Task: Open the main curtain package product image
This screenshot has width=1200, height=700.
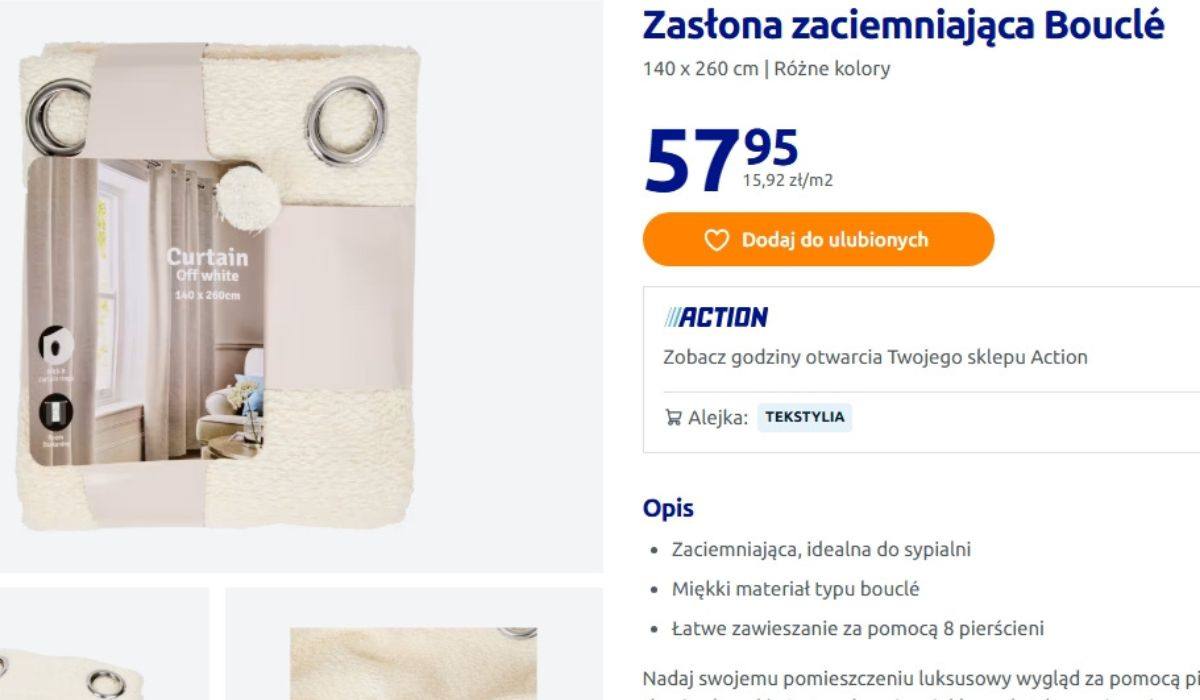Action: (220, 285)
